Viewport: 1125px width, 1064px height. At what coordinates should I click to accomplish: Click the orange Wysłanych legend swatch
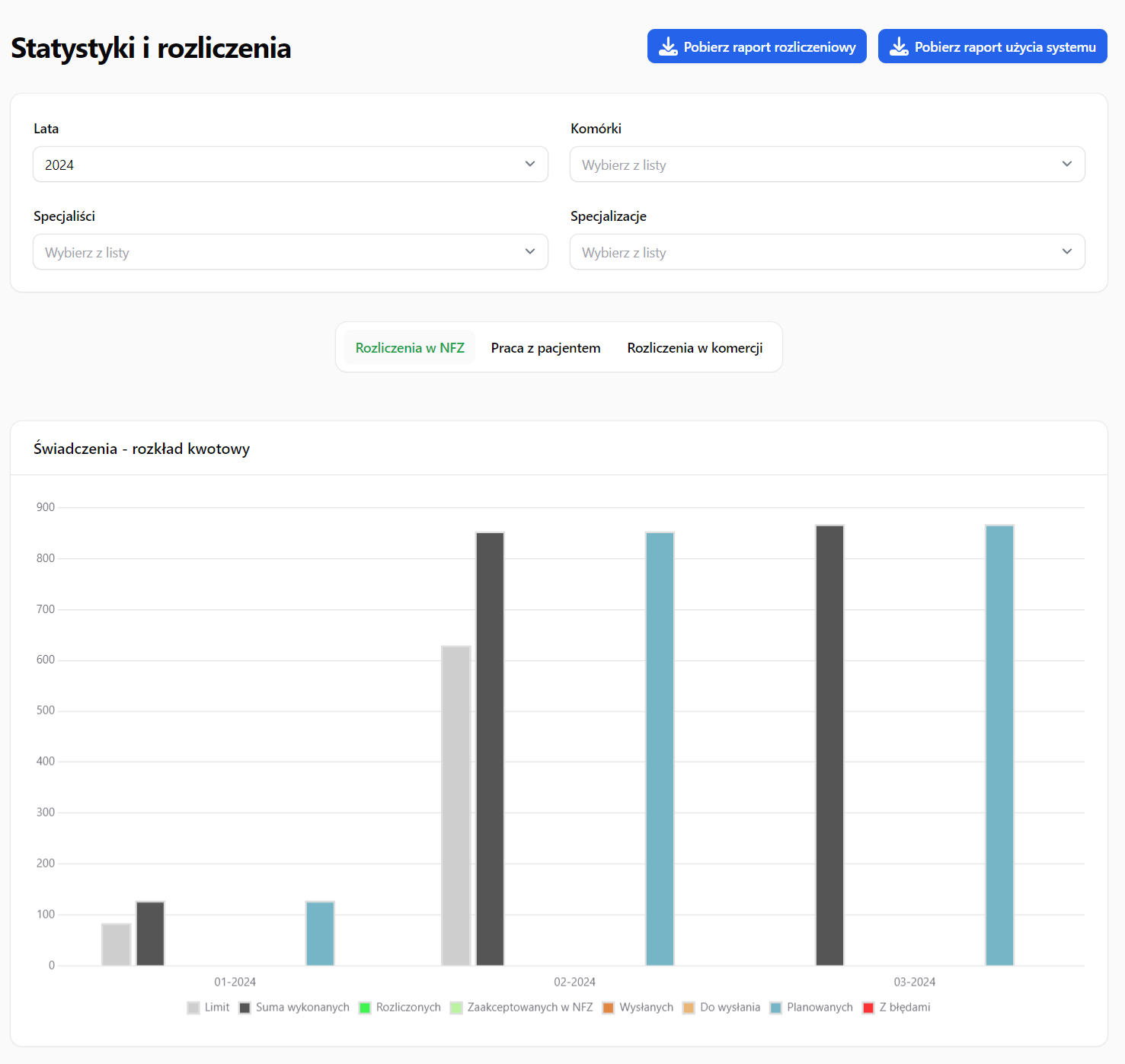point(609,1008)
